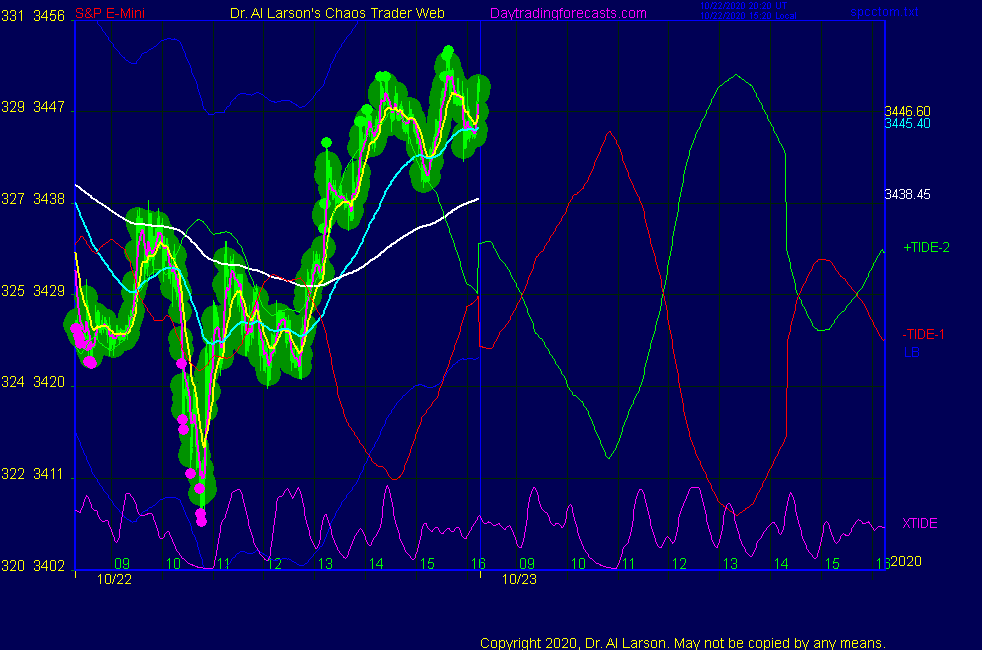Select the 'Dr. Al Larson's Chaos Trader Web' heading
The image size is (982, 650).
pos(337,13)
